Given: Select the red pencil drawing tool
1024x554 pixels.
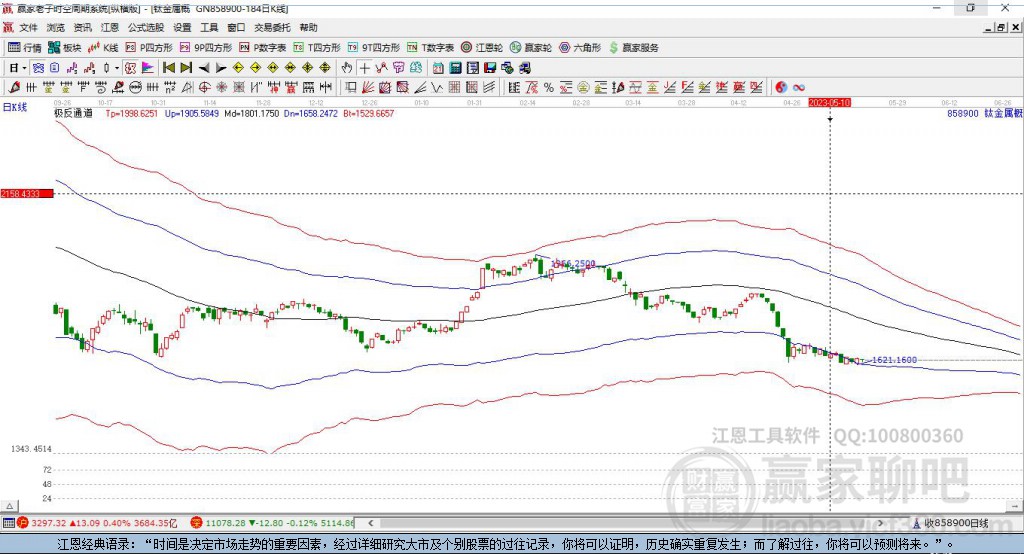Looking at the screenshot, I should (x=14, y=88).
